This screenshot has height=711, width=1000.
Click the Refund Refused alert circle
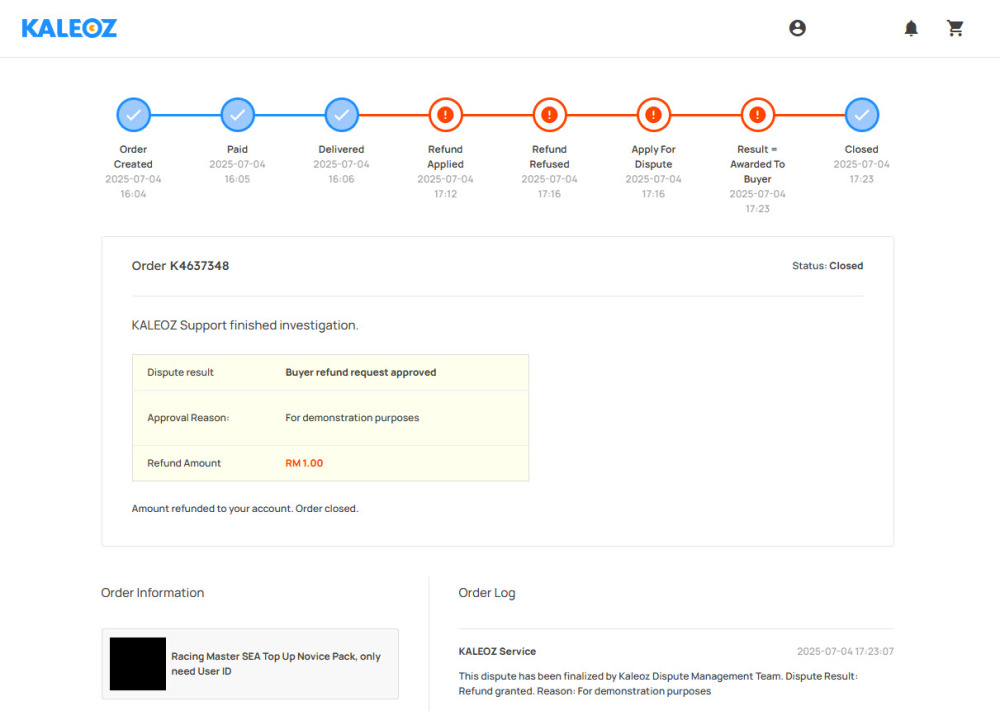click(x=549, y=115)
